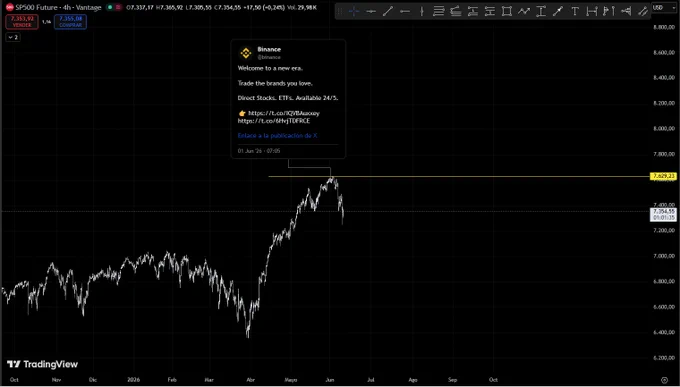Select the Text annotation tool
This screenshot has height=387, width=680.
(x=575, y=12)
